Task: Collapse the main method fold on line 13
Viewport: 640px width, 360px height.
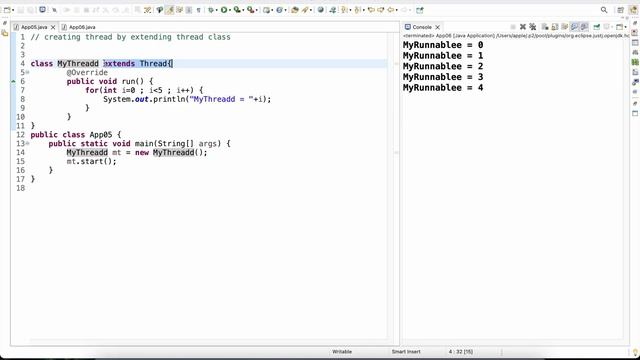Action: pos(27,143)
